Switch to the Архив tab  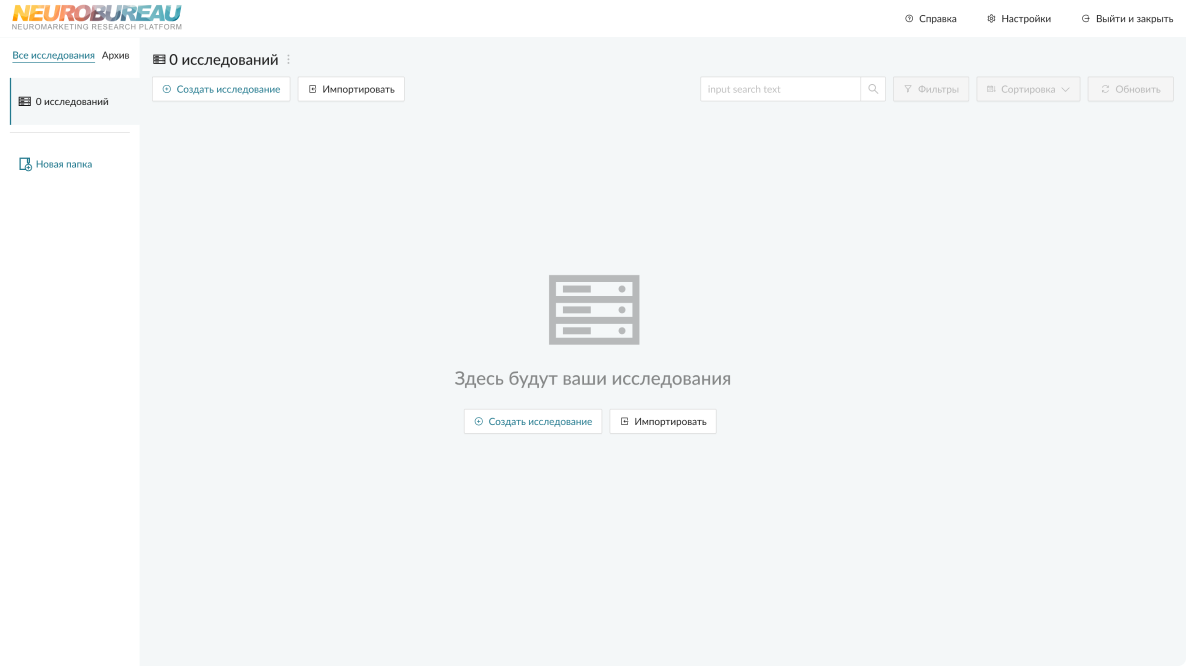click(x=116, y=55)
